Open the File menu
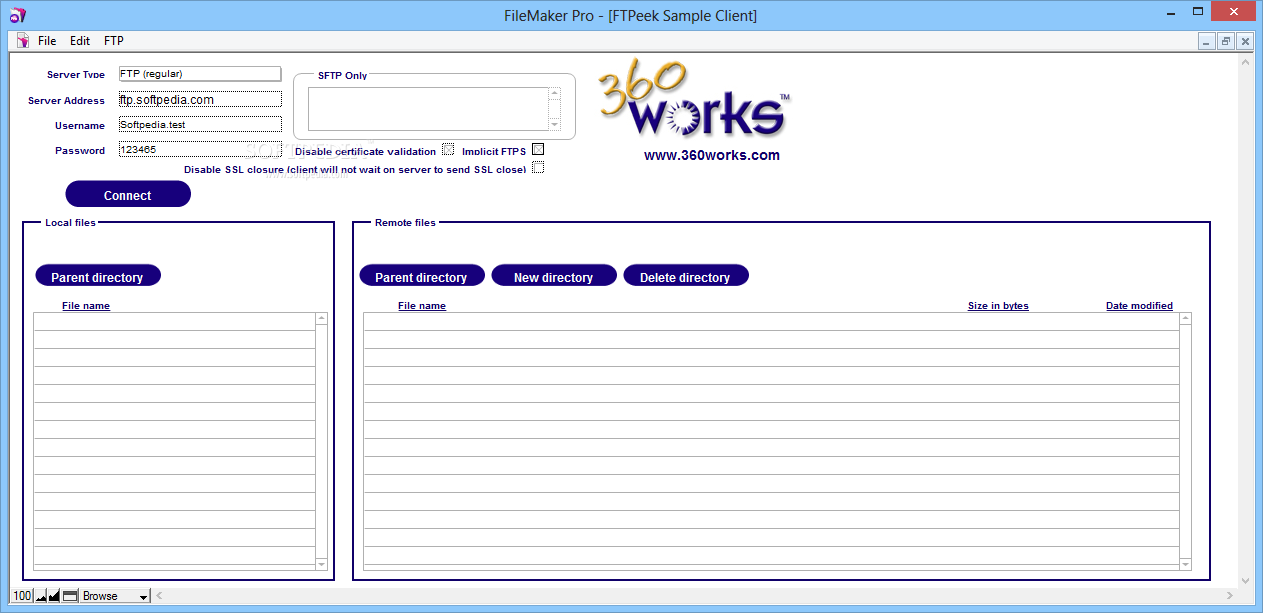This screenshot has height=613, width=1263. pyautogui.click(x=47, y=41)
